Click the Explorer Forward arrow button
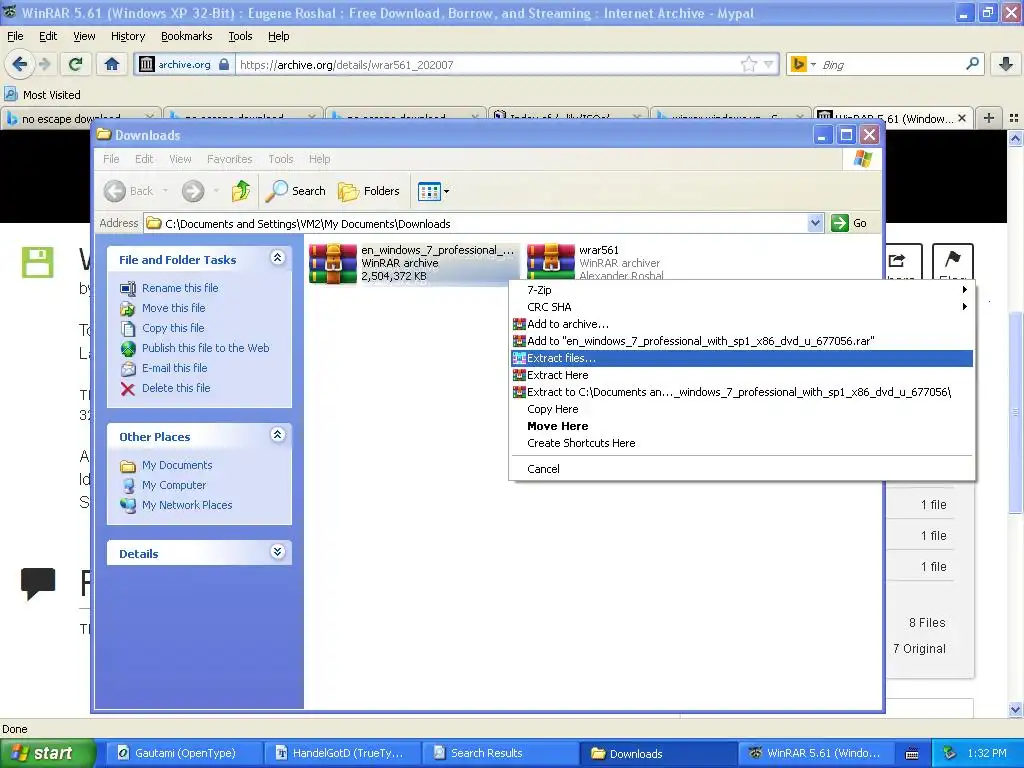This screenshot has width=1024, height=768. (x=193, y=191)
